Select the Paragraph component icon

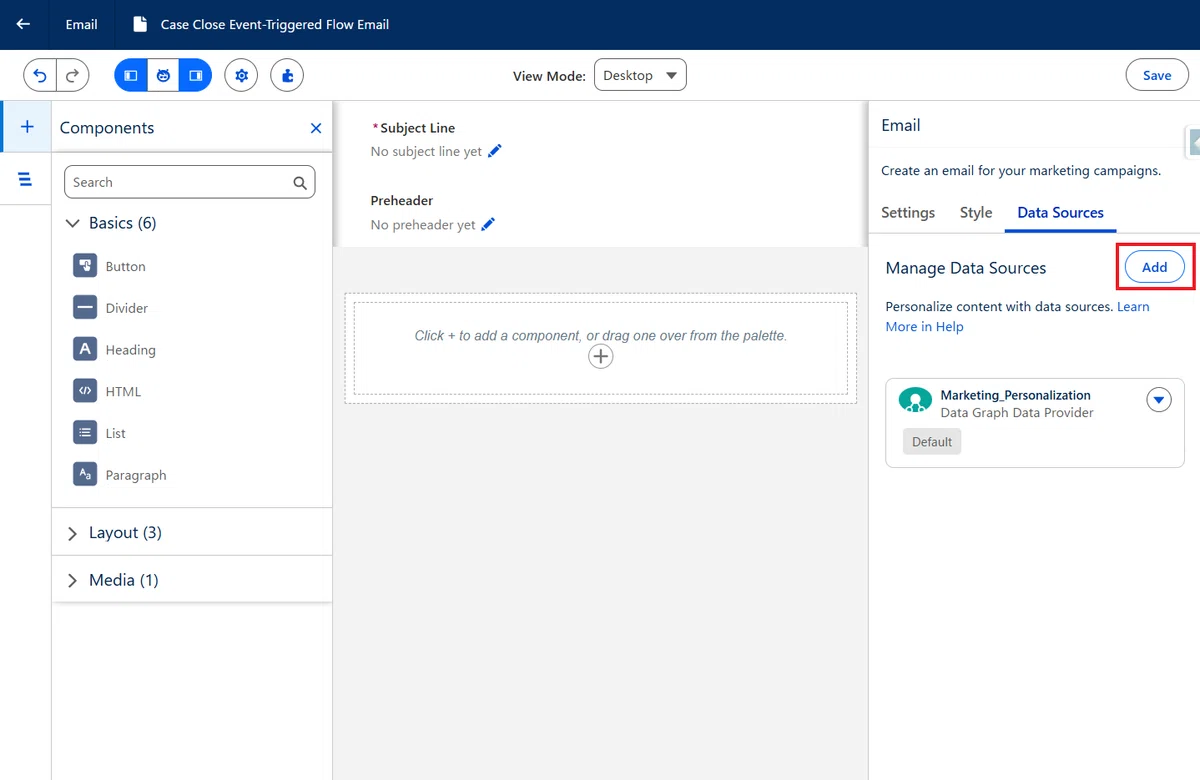[x=85, y=474]
